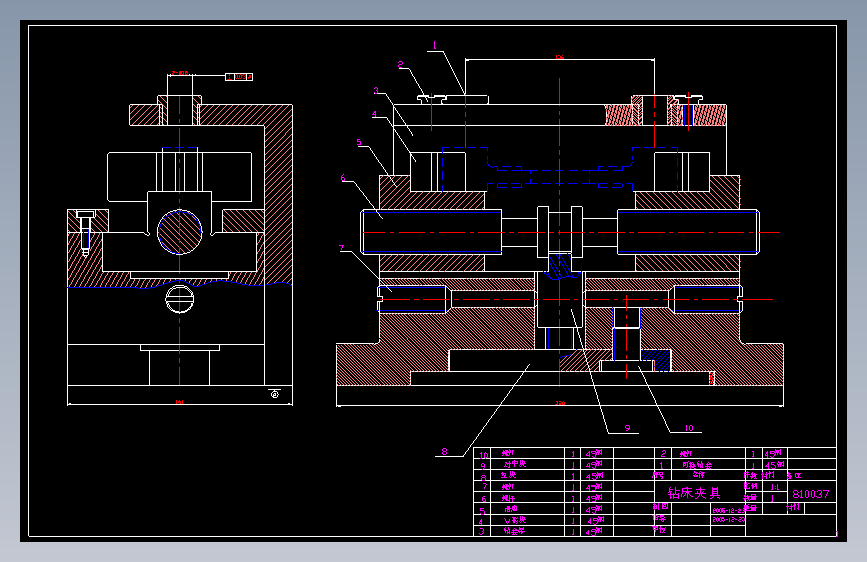867x562 pixels.
Task: Click the row number 10 in parts list
Action: (484, 455)
